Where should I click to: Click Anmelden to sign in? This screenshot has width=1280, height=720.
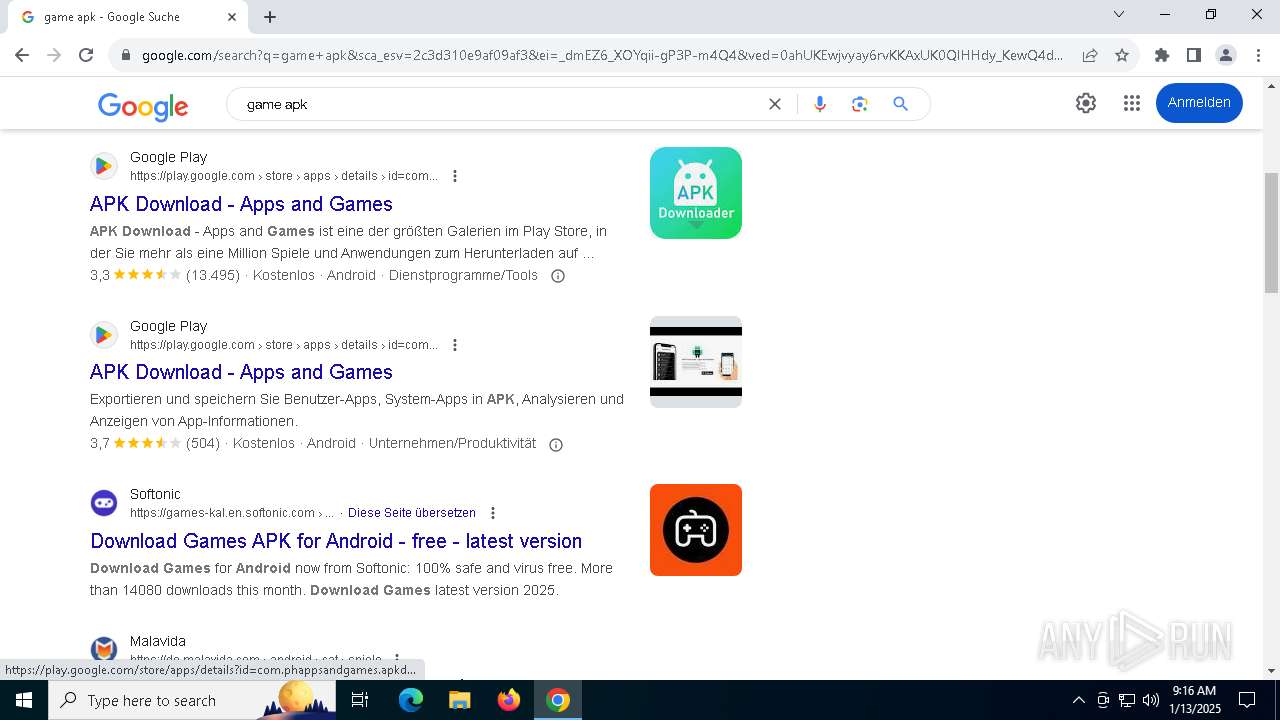1199,103
